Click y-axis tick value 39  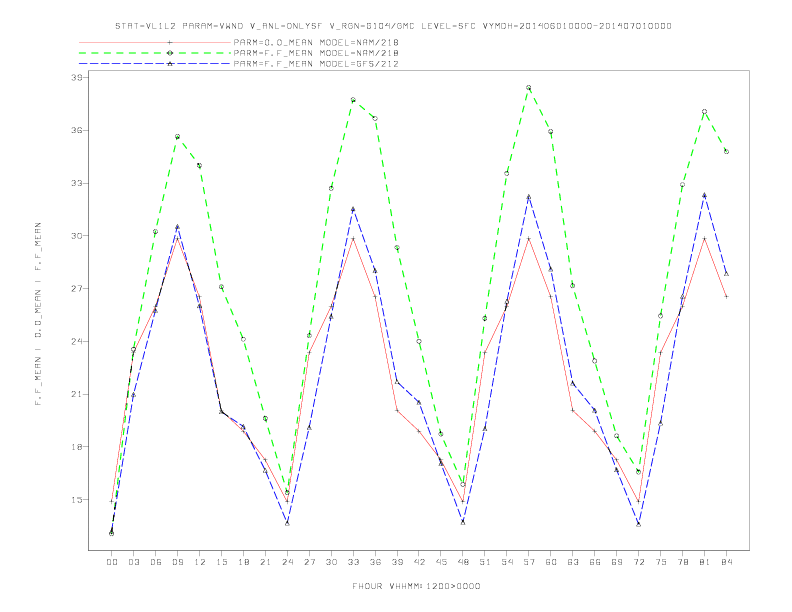click(x=77, y=77)
